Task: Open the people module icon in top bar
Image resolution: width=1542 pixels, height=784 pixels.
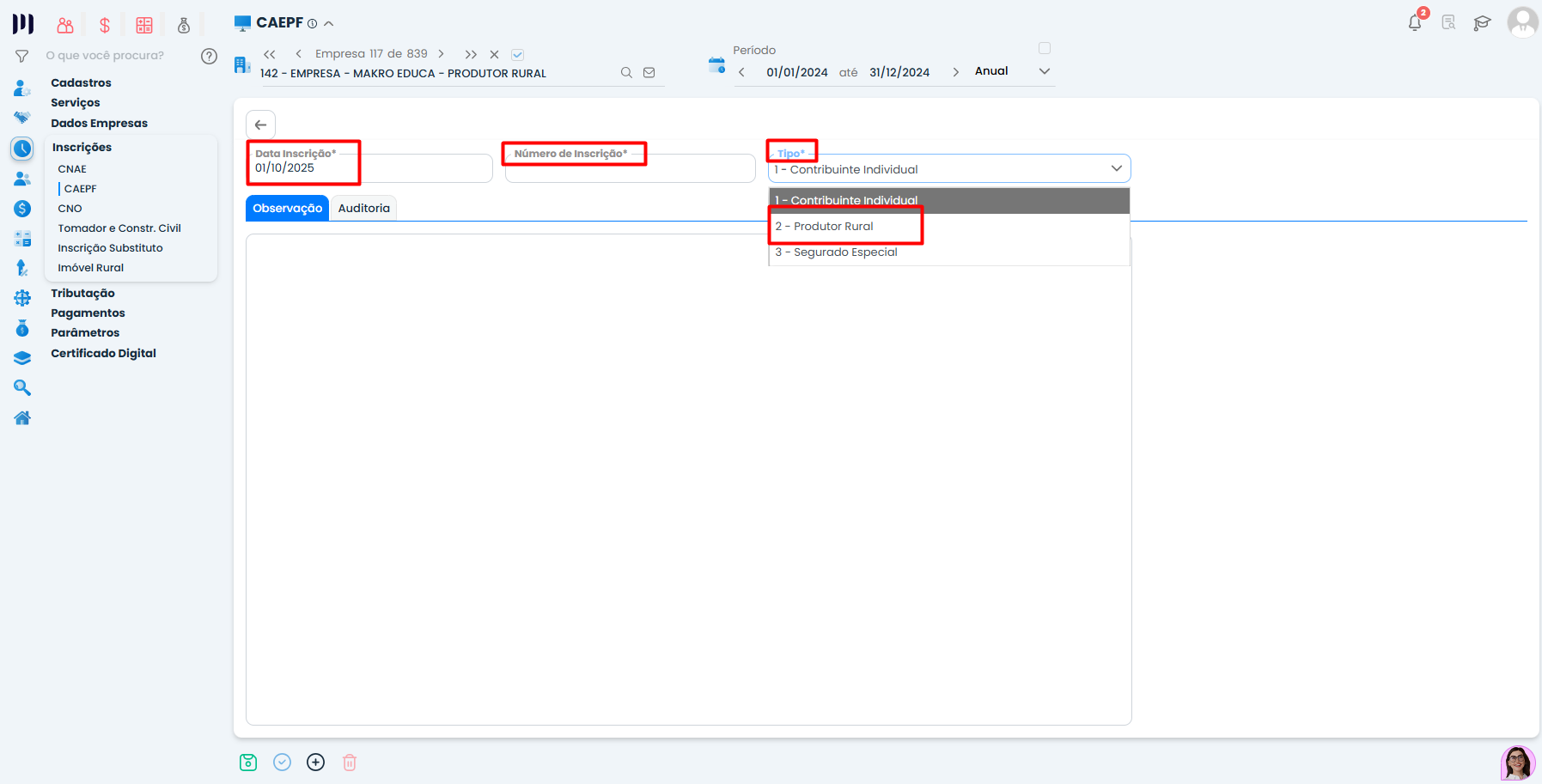Action: [x=65, y=25]
